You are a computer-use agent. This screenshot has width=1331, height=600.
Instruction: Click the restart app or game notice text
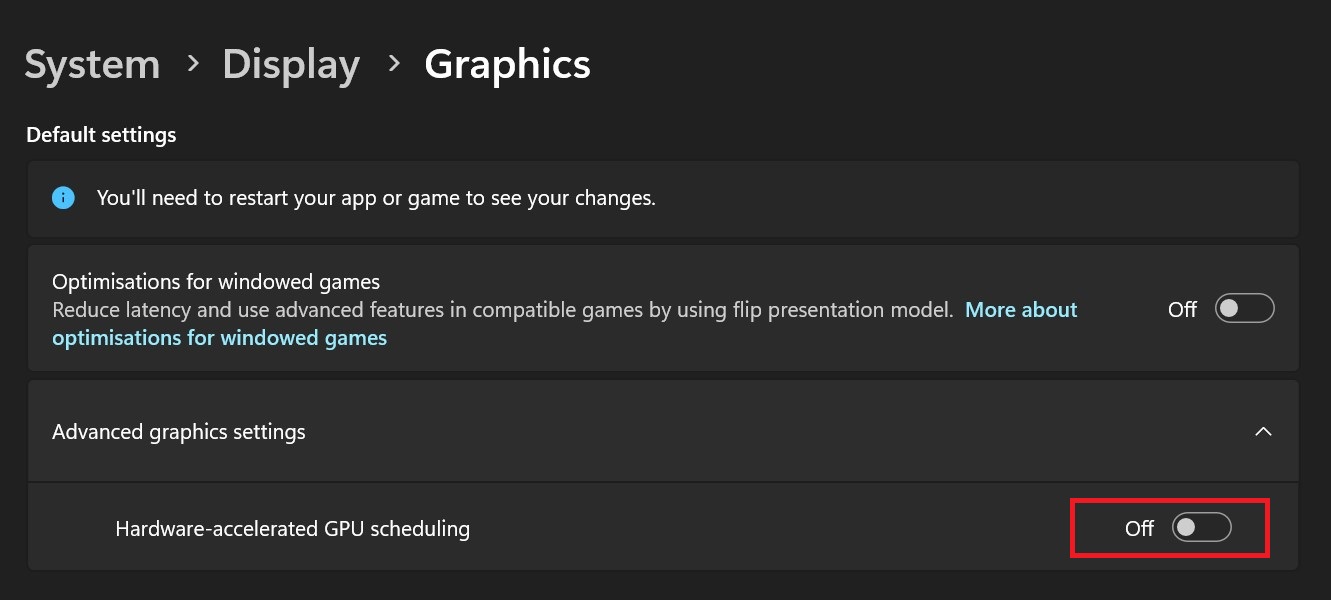pyautogui.click(x=376, y=198)
